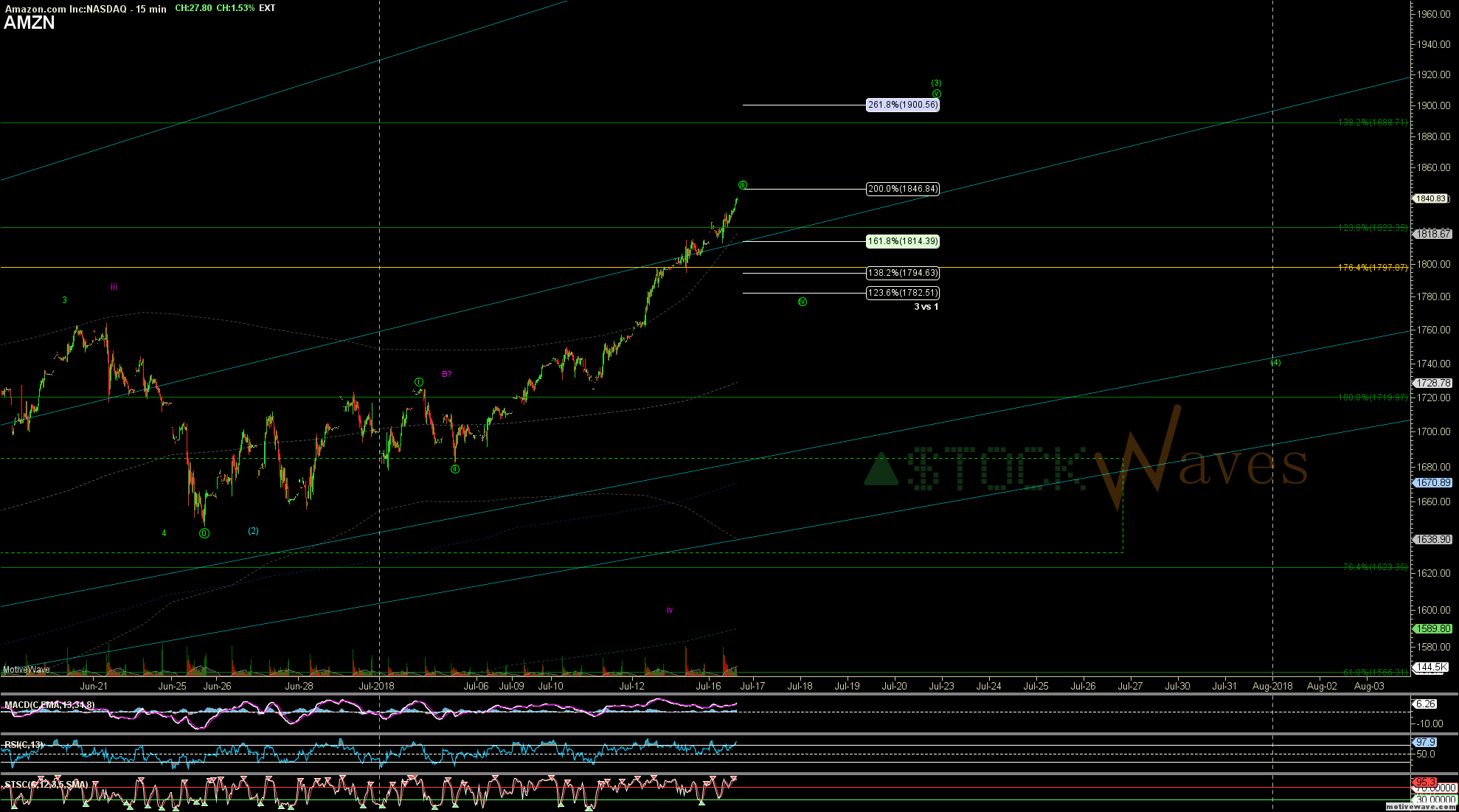The height and width of the screenshot is (812, 1459).
Task: Click the orange 176.4%(1797.87) level label
Action: (x=1373, y=268)
